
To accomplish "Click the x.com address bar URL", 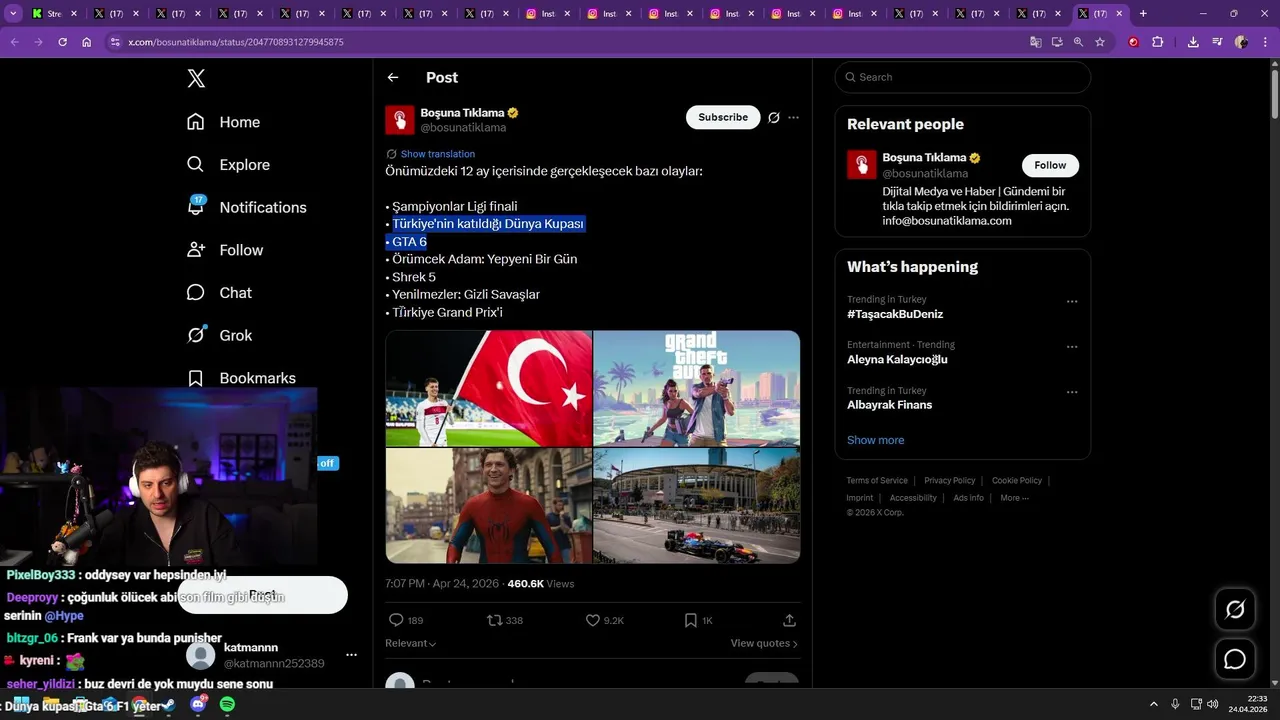I will click(x=236, y=42).
